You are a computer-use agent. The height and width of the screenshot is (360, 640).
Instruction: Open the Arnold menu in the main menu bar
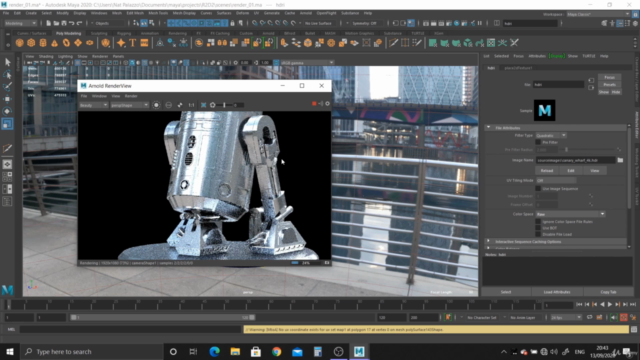point(306,13)
